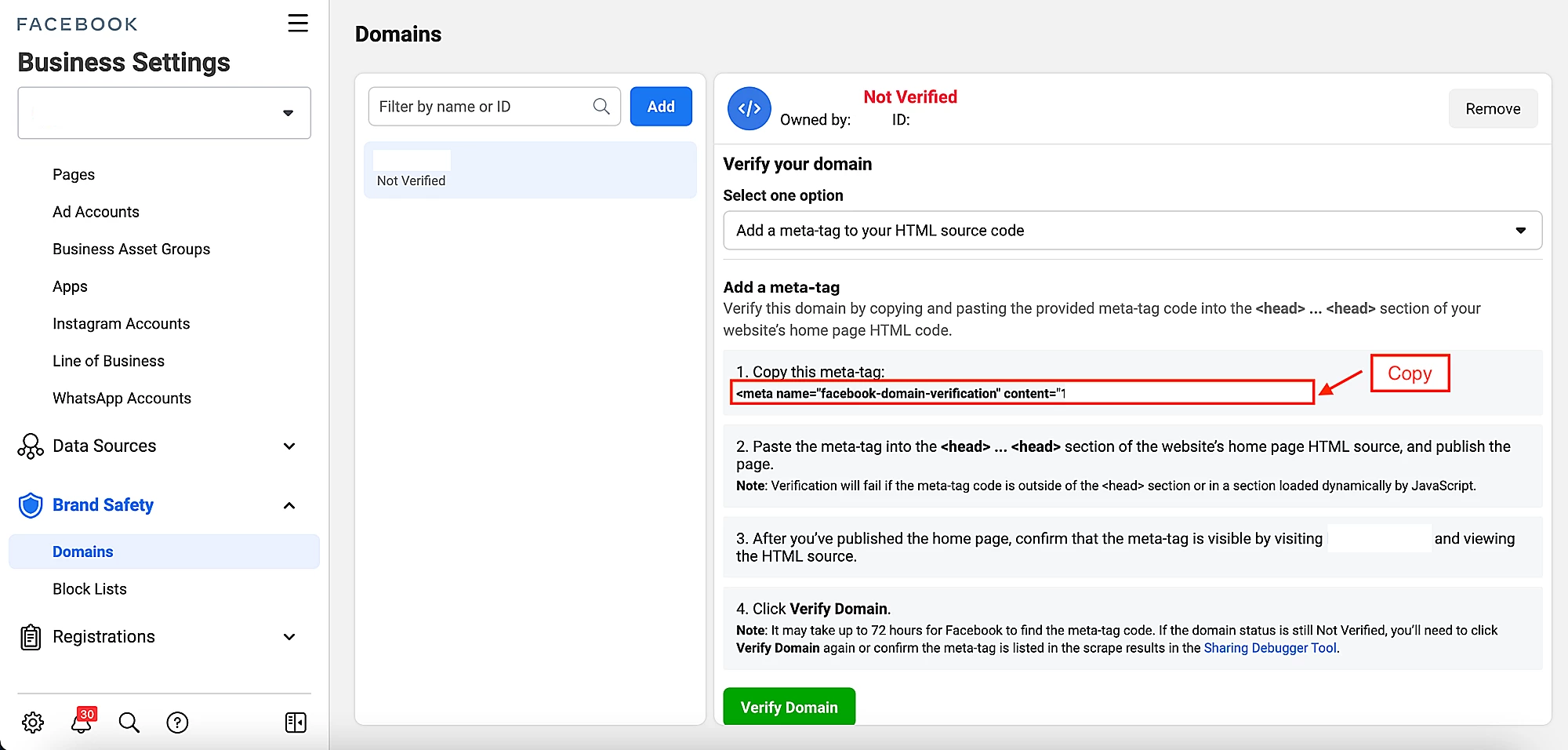Select Line of Business

(x=108, y=361)
